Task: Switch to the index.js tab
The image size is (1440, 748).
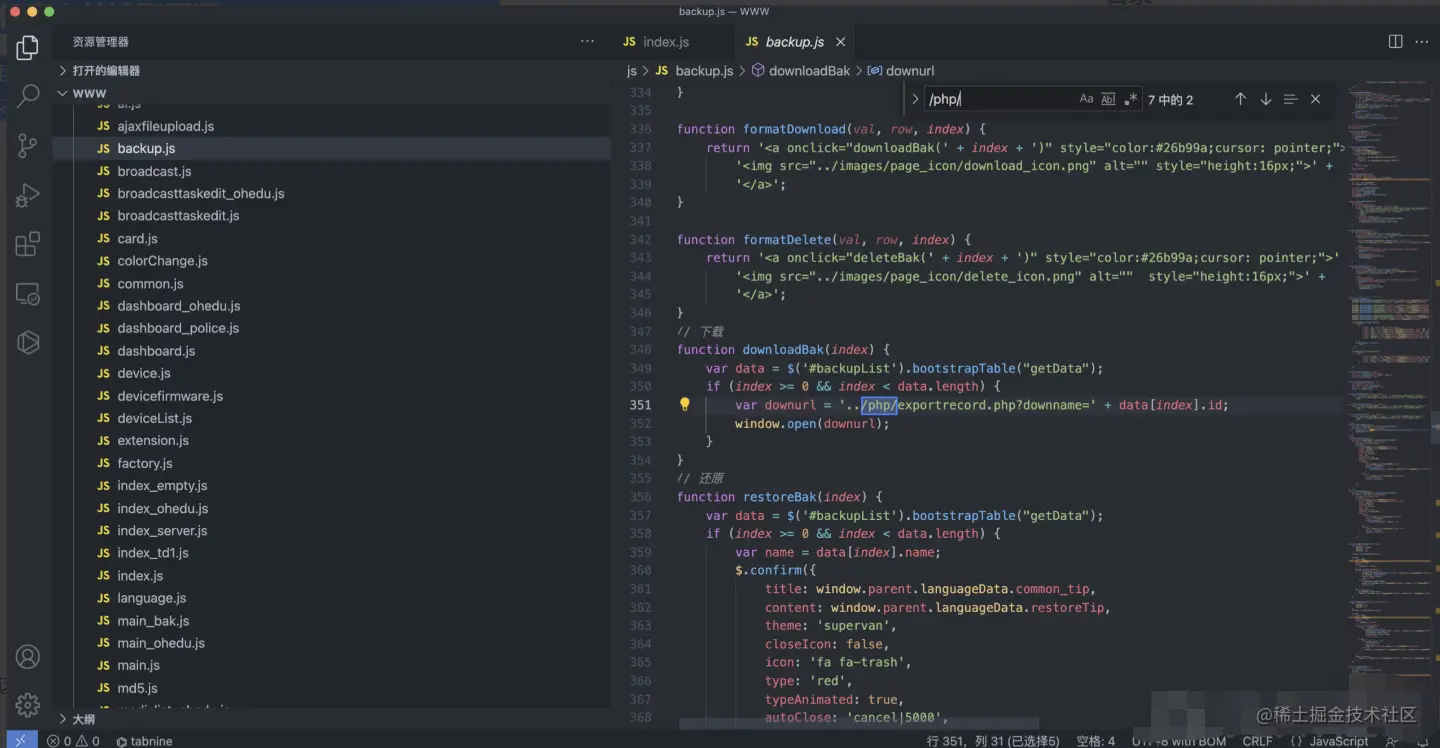Action: tap(666, 42)
